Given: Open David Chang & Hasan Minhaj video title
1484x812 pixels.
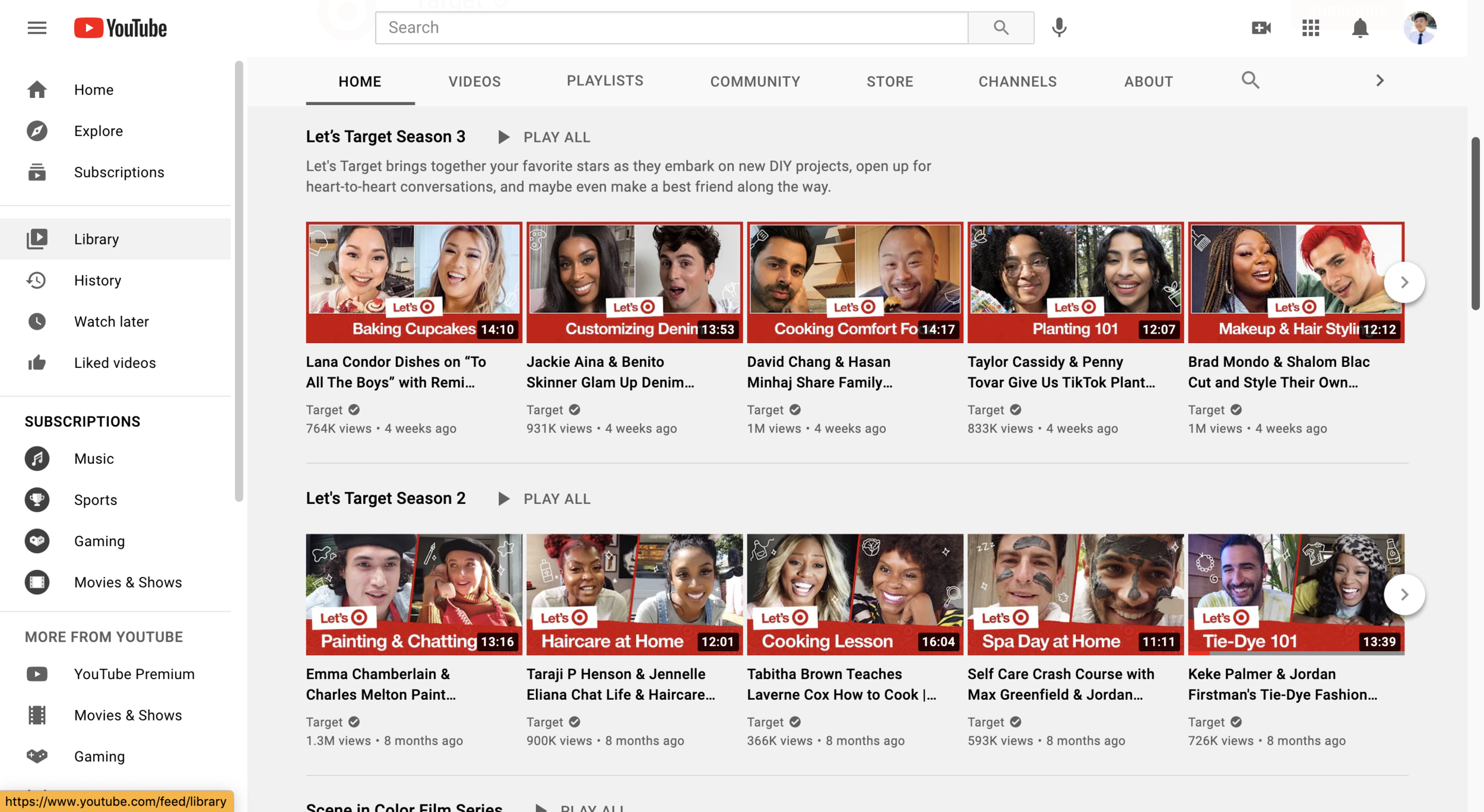Looking at the screenshot, I should coord(820,372).
